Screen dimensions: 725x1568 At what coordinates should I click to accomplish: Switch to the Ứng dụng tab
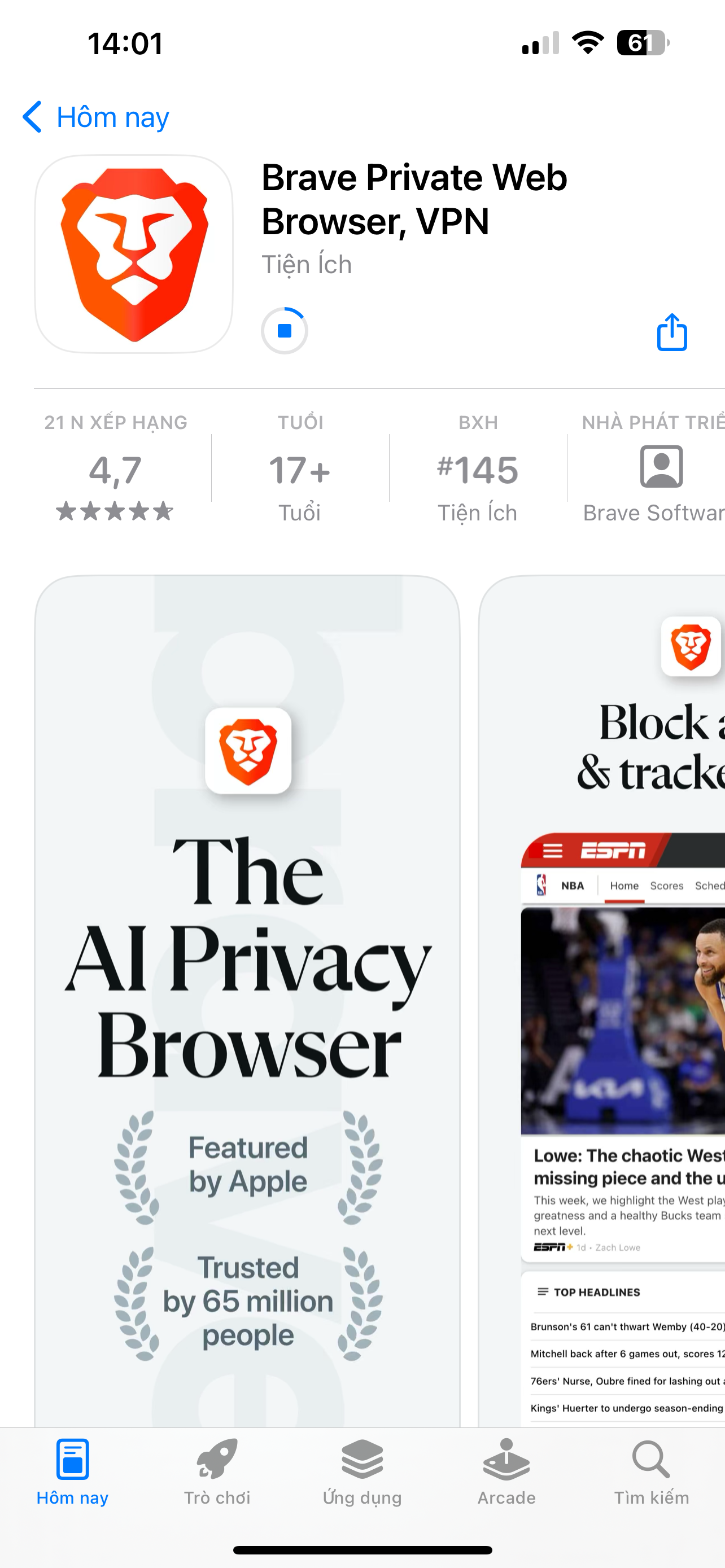pyautogui.click(x=362, y=1472)
